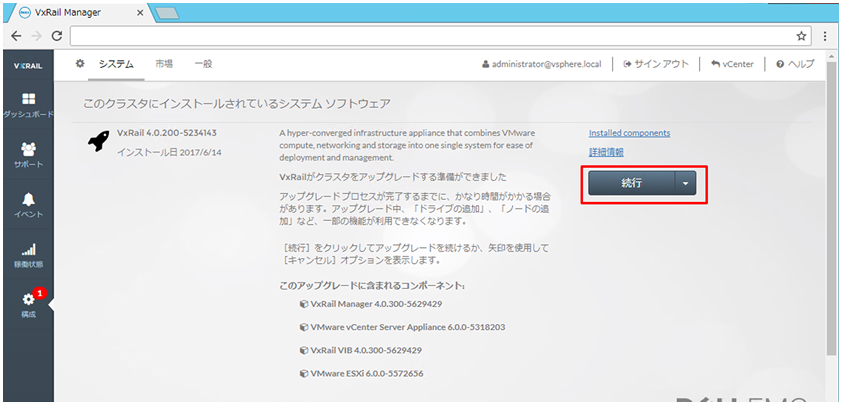Click the browser forward arrow
This screenshot has width=850, height=408.
[36, 36]
